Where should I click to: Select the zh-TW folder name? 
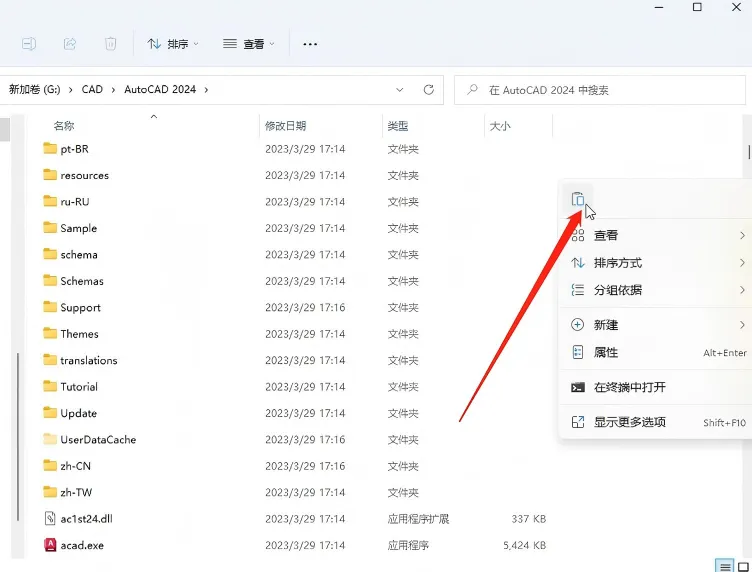tap(76, 492)
